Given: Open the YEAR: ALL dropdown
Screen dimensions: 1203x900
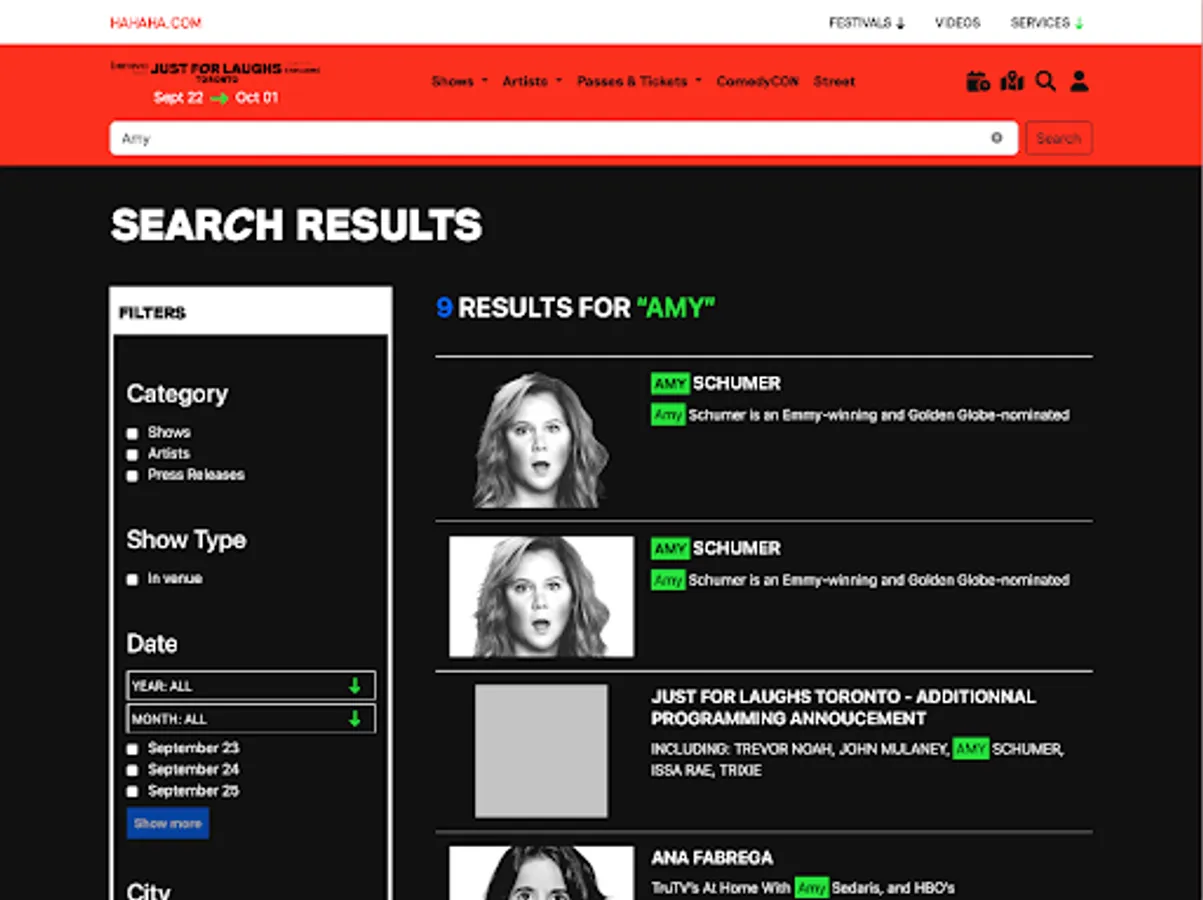Looking at the screenshot, I should [251, 686].
